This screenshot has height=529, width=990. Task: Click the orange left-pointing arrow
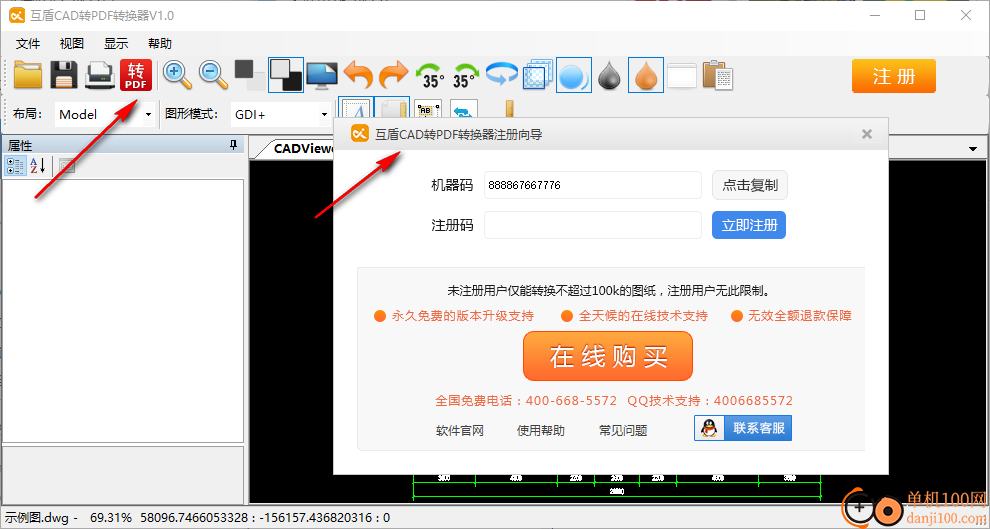[358, 75]
